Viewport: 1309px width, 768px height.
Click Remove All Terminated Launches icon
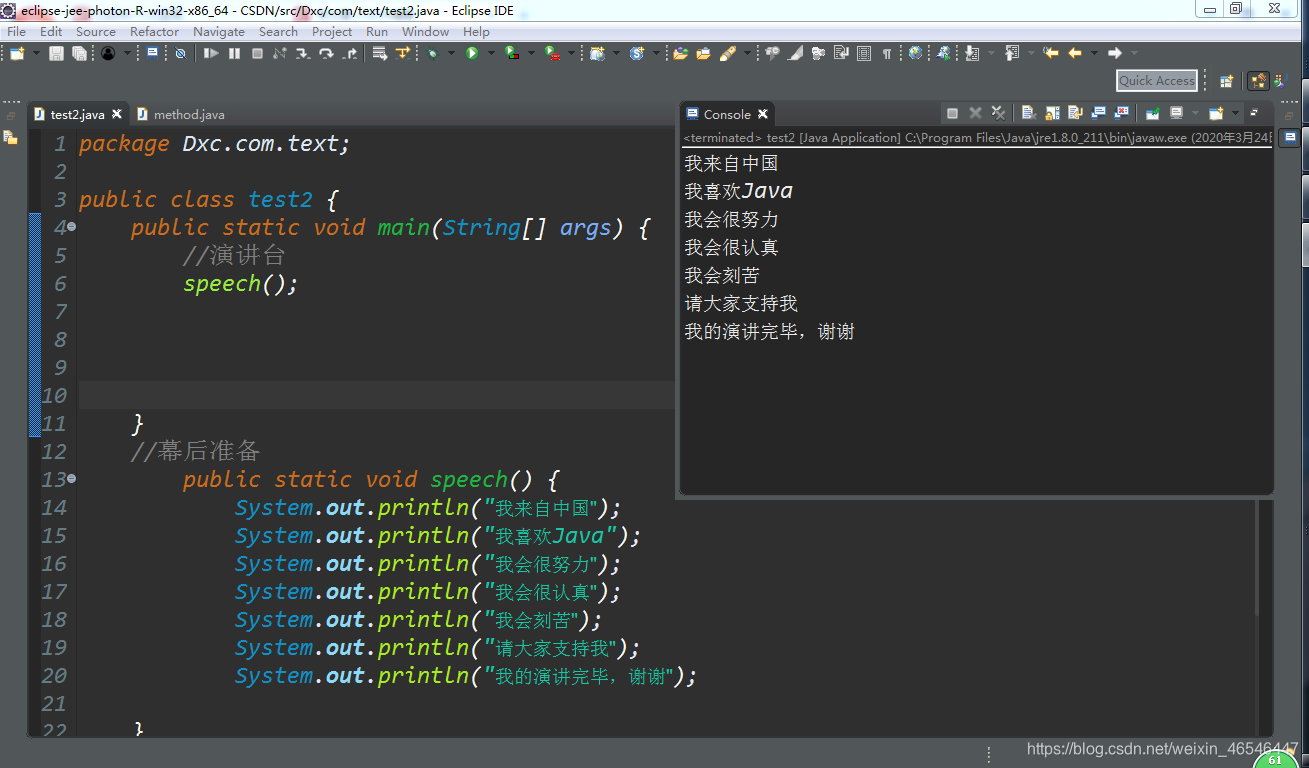[x=998, y=114]
